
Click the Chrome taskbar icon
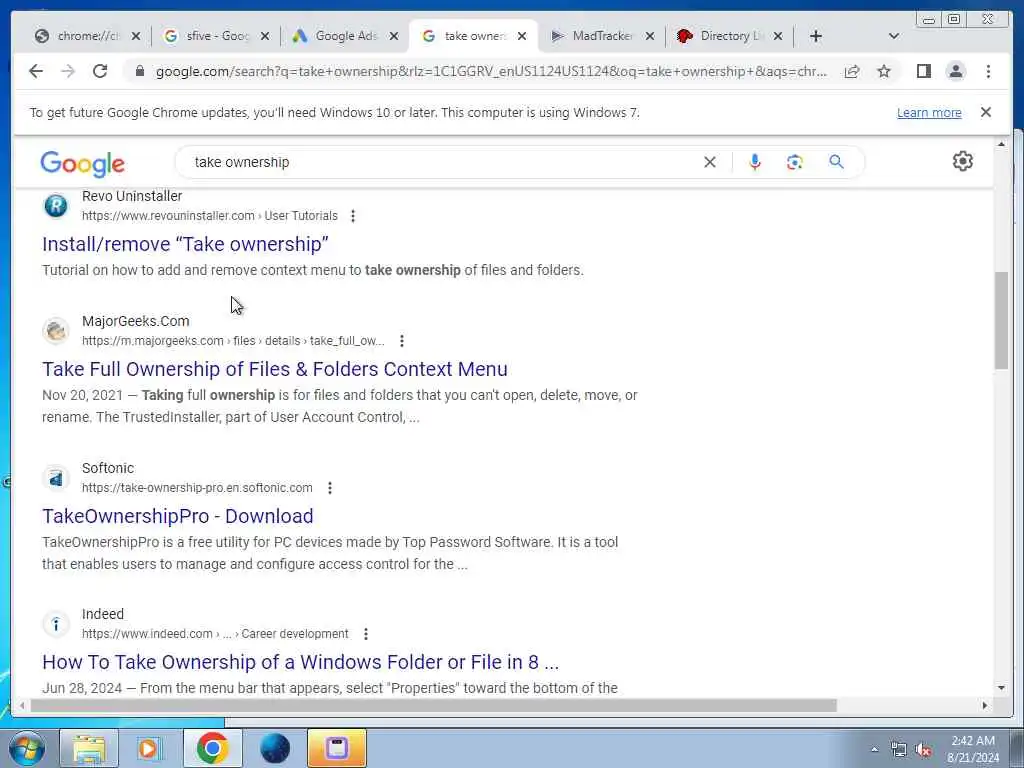click(x=212, y=748)
